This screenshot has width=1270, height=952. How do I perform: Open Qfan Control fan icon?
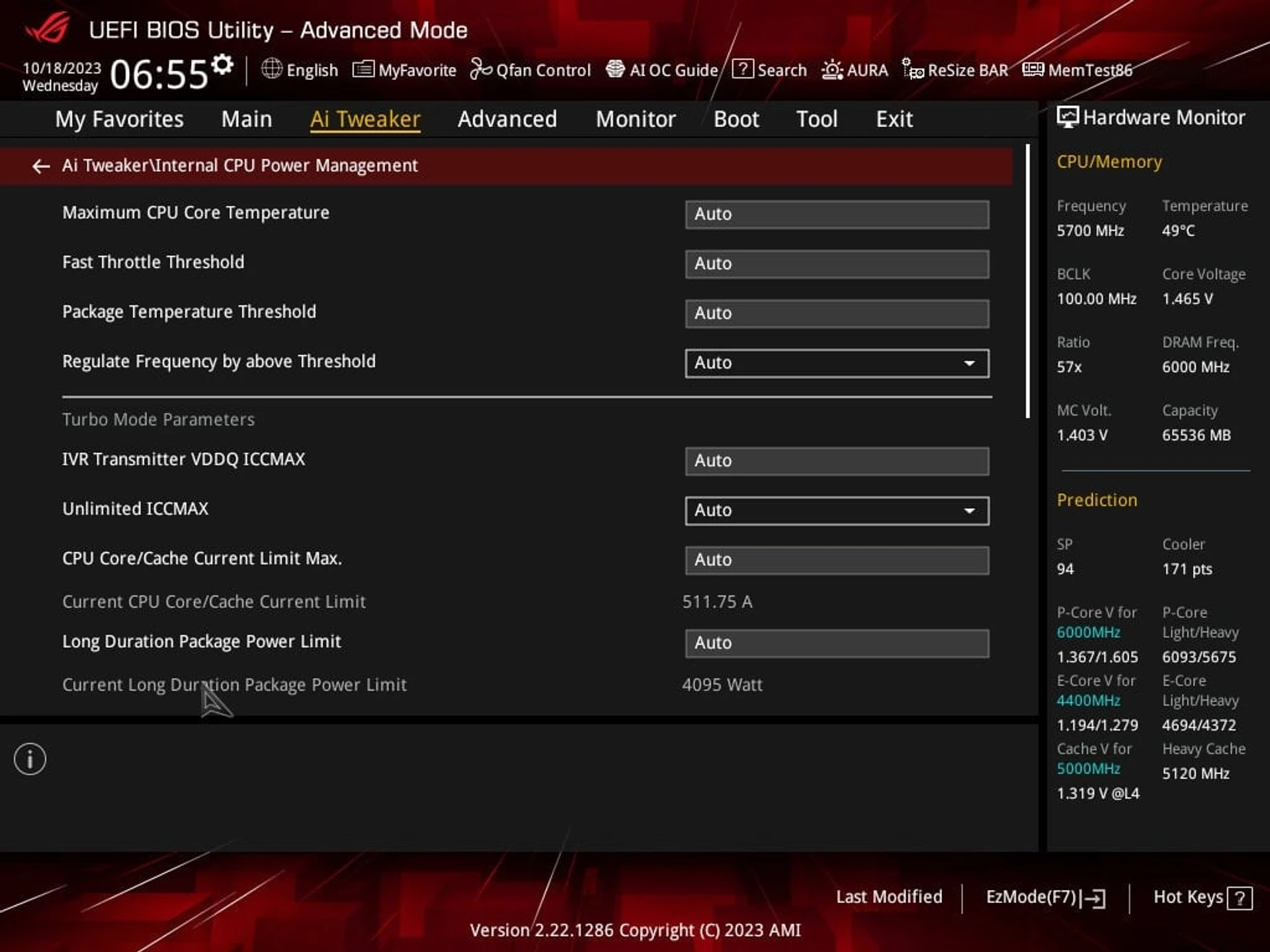tap(481, 69)
